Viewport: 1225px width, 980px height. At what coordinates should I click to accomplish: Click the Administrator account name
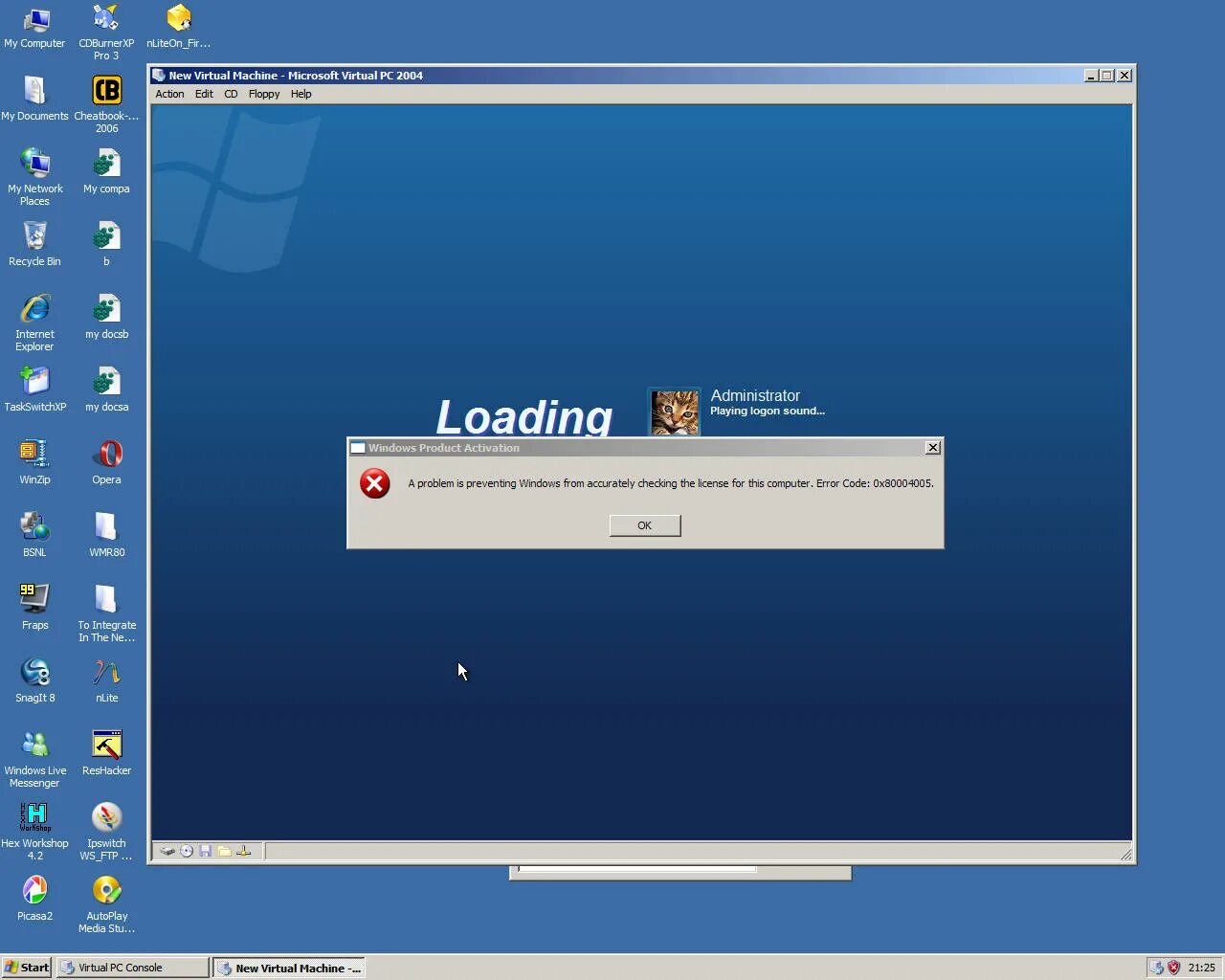coord(755,395)
